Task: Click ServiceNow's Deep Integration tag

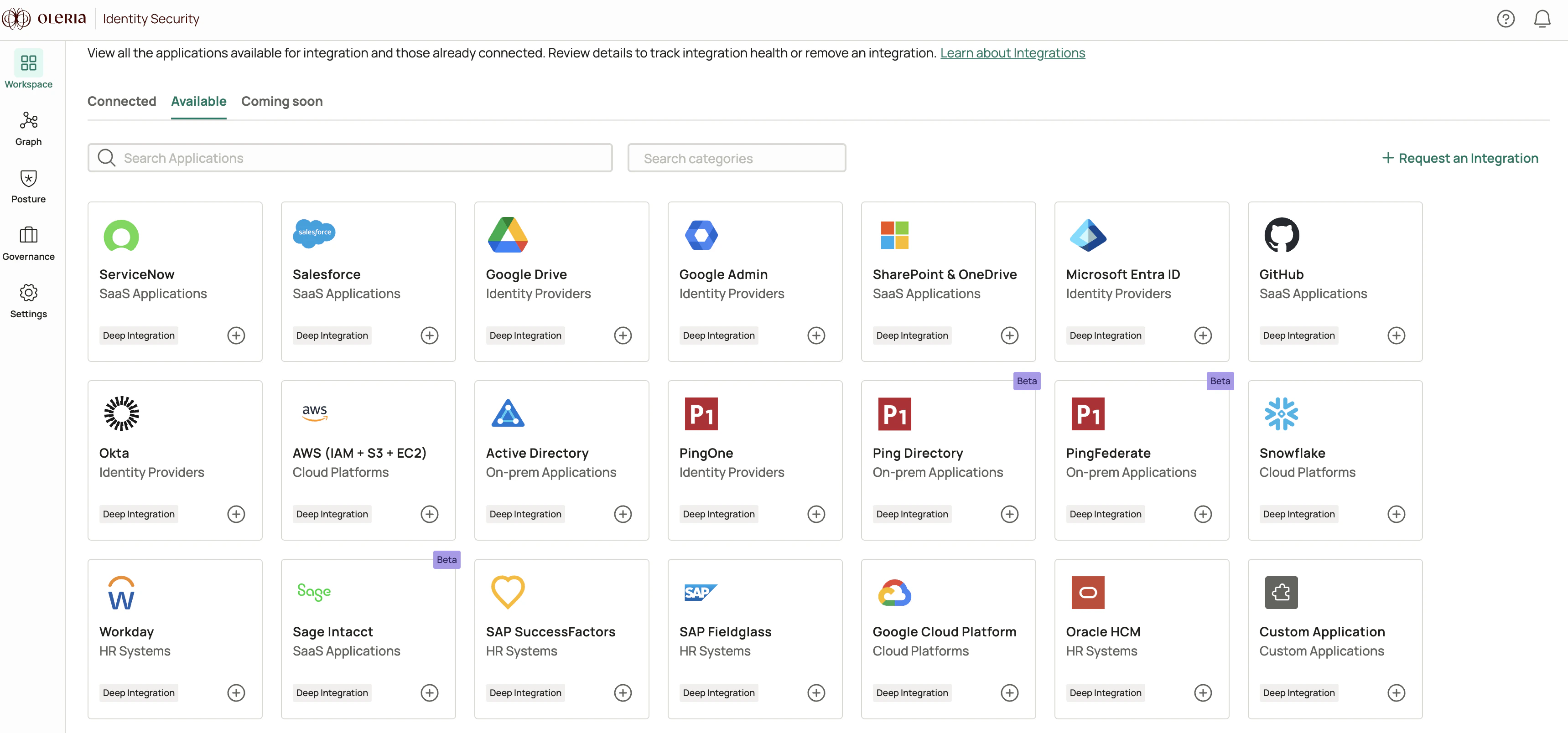Action: [139, 335]
